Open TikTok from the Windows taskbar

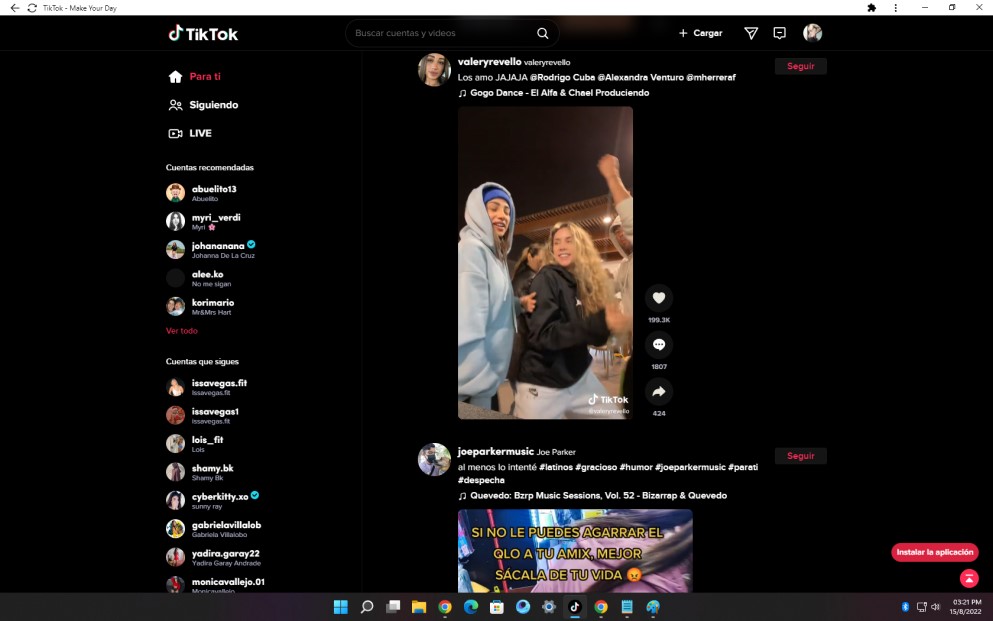click(x=574, y=607)
